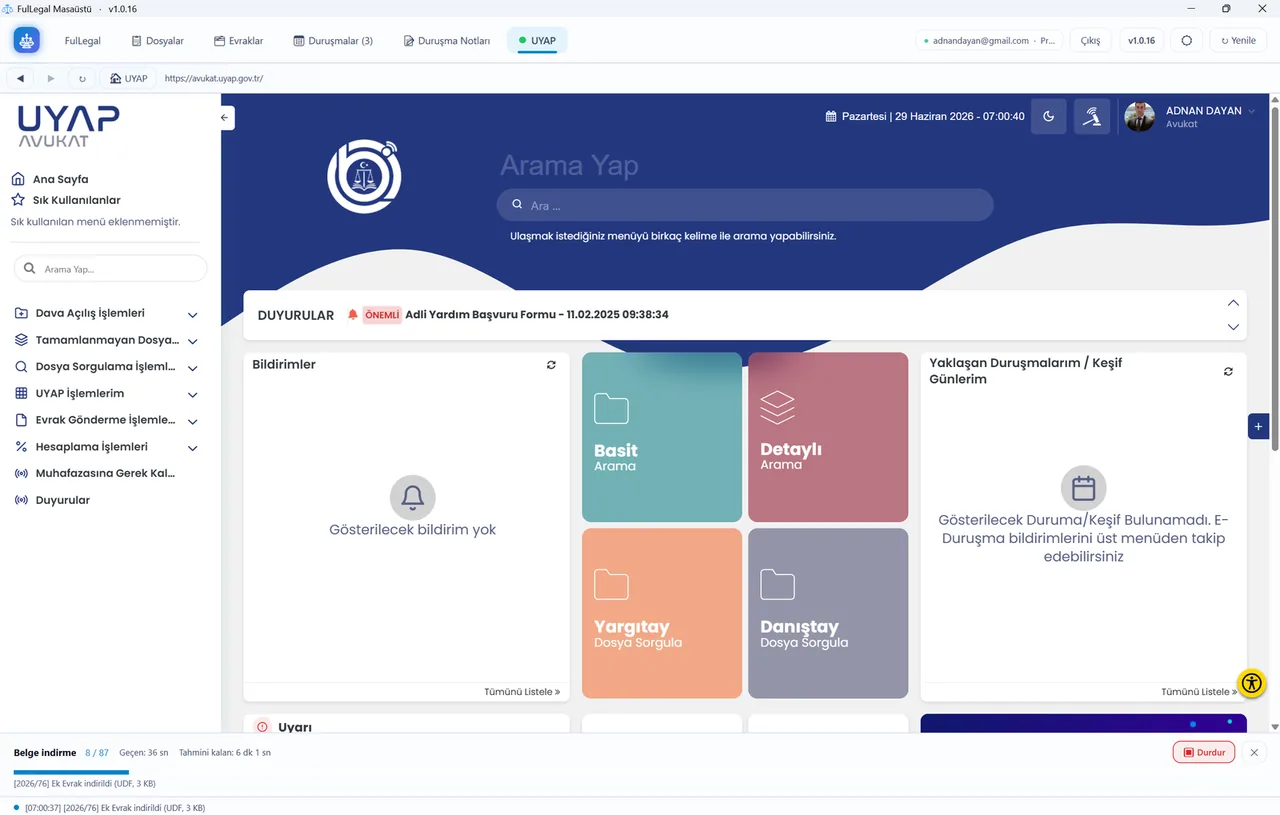The image size is (1280, 815).
Task: Toggle dark mode with the moon icon
Action: tap(1048, 116)
